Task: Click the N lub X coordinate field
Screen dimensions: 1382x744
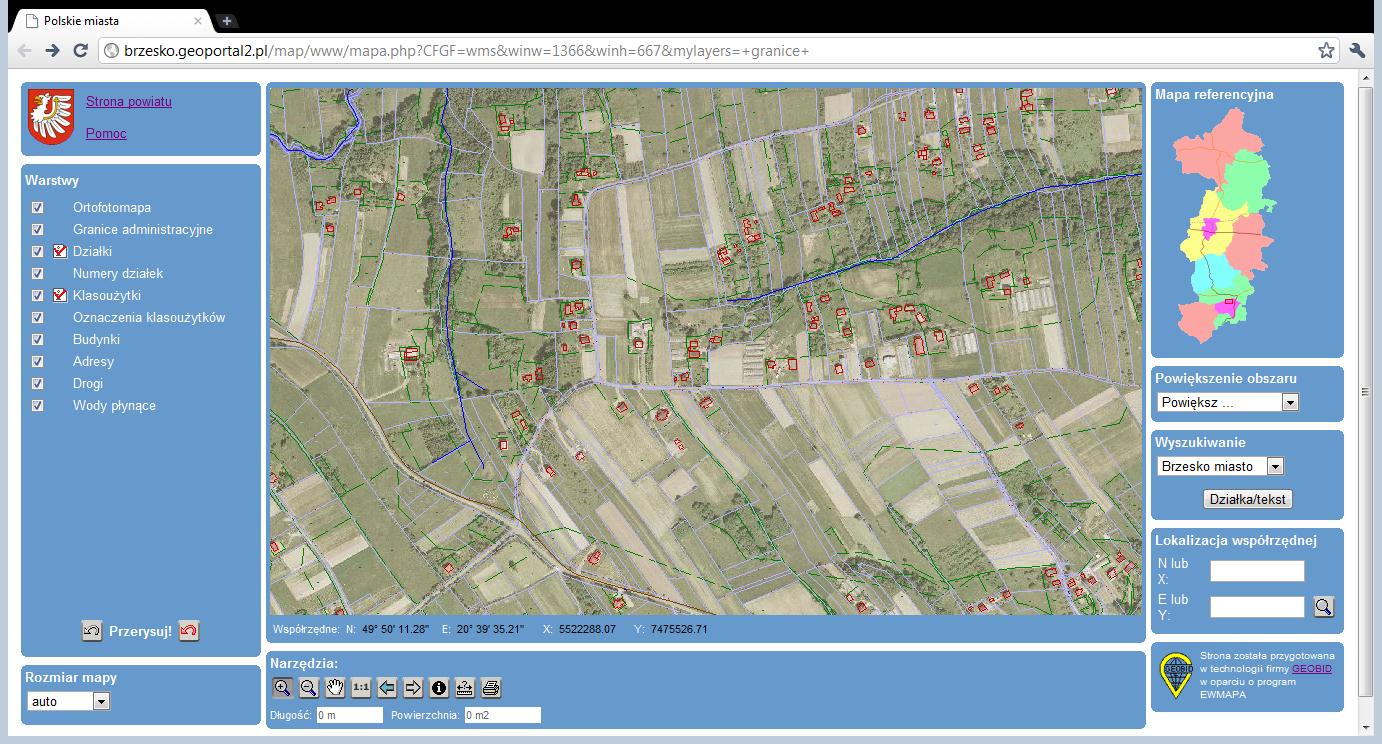Action: click(1257, 571)
